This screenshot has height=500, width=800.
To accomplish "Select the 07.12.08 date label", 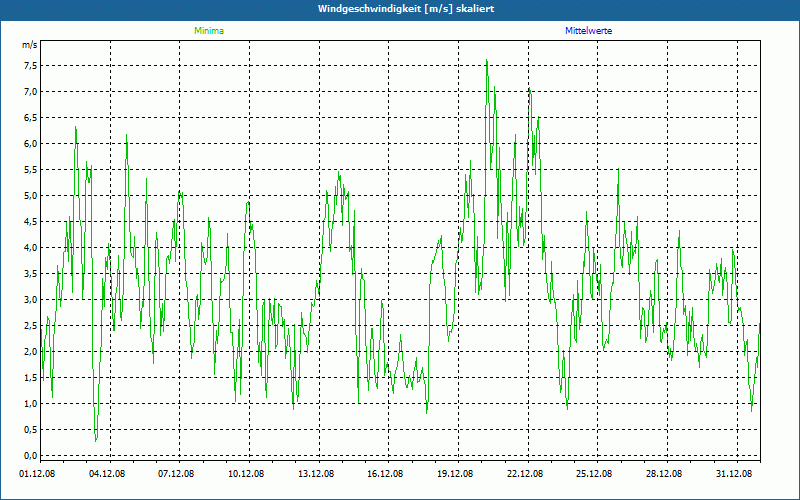I will click(x=176, y=475).
